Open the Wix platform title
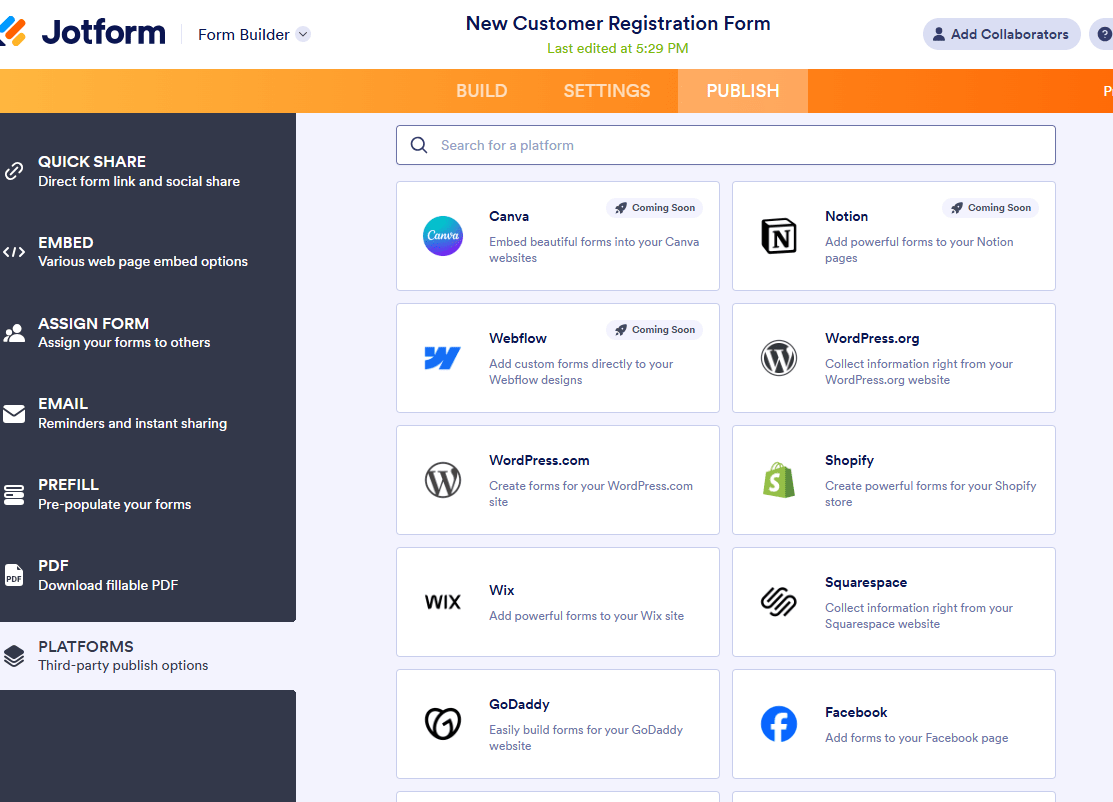This screenshot has height=802, width=1113. [501, 590]
